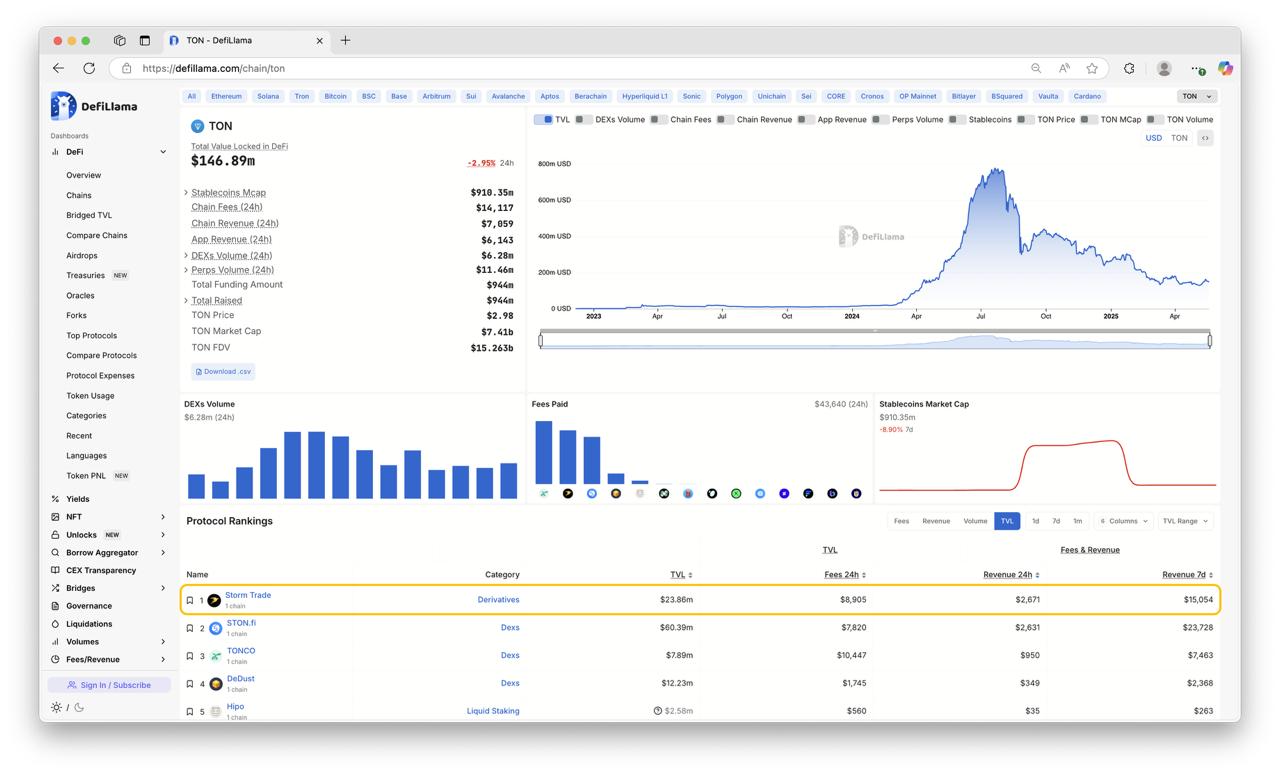Click the Liquidations droplet icon

[x=55, y=624]
